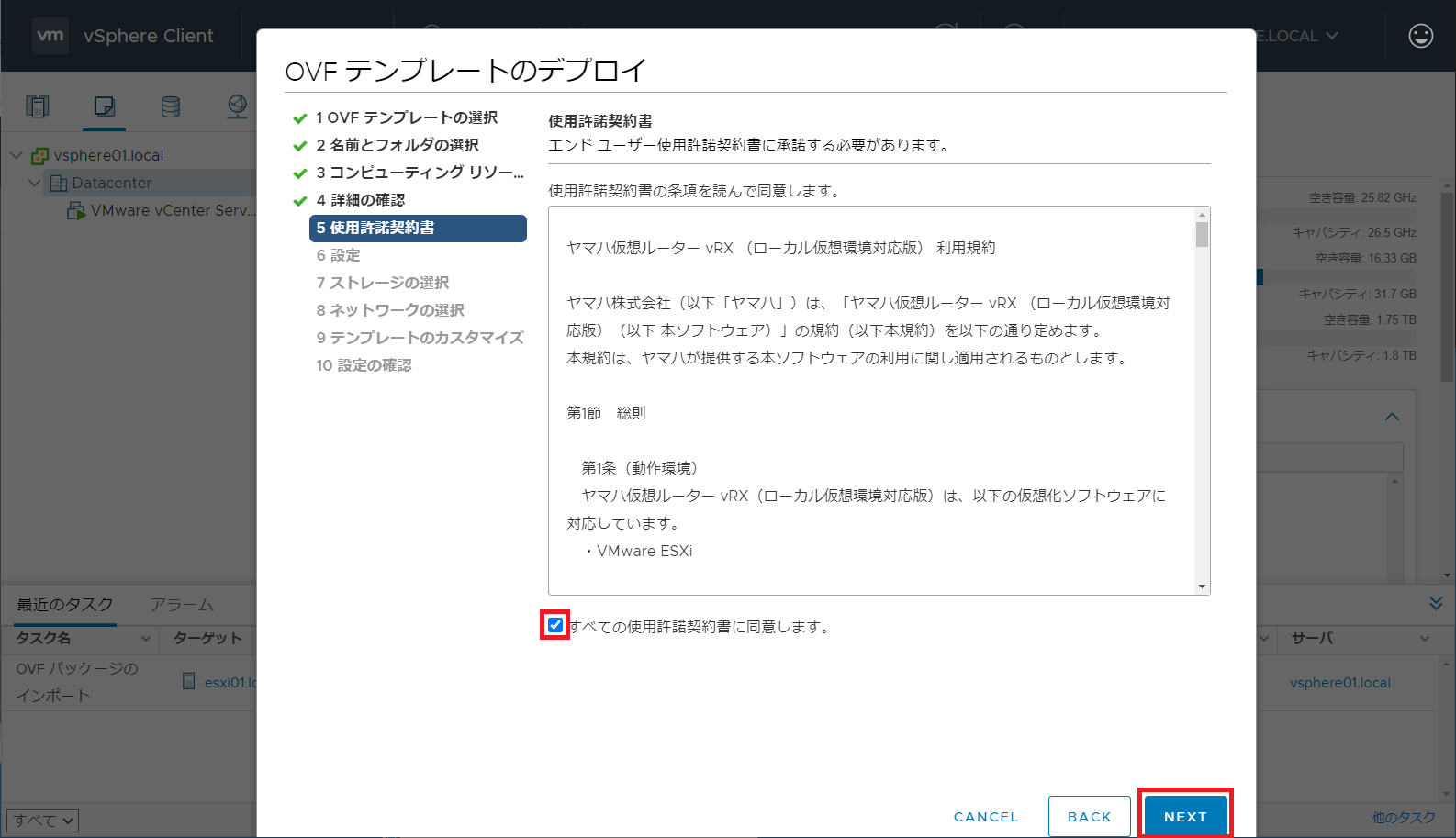Click step 6 設定 in wizard

pyautogui.click(x=338, y=255)
